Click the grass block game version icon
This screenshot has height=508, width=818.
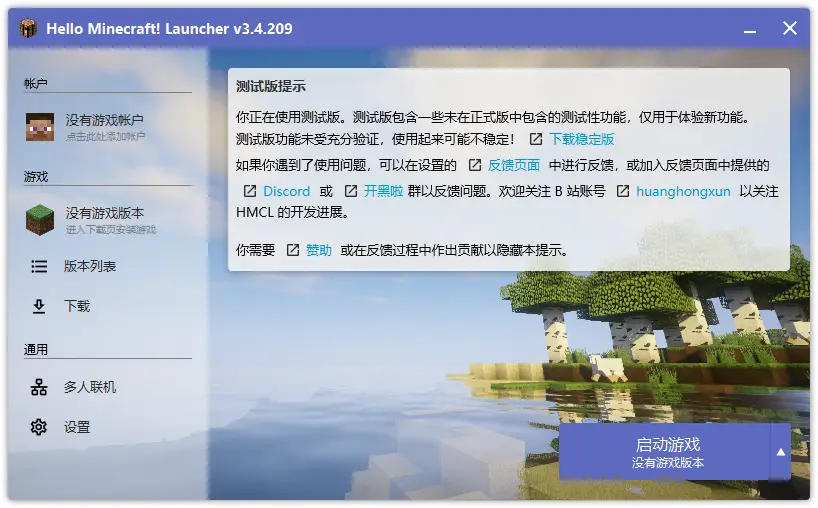click(40, 220)
